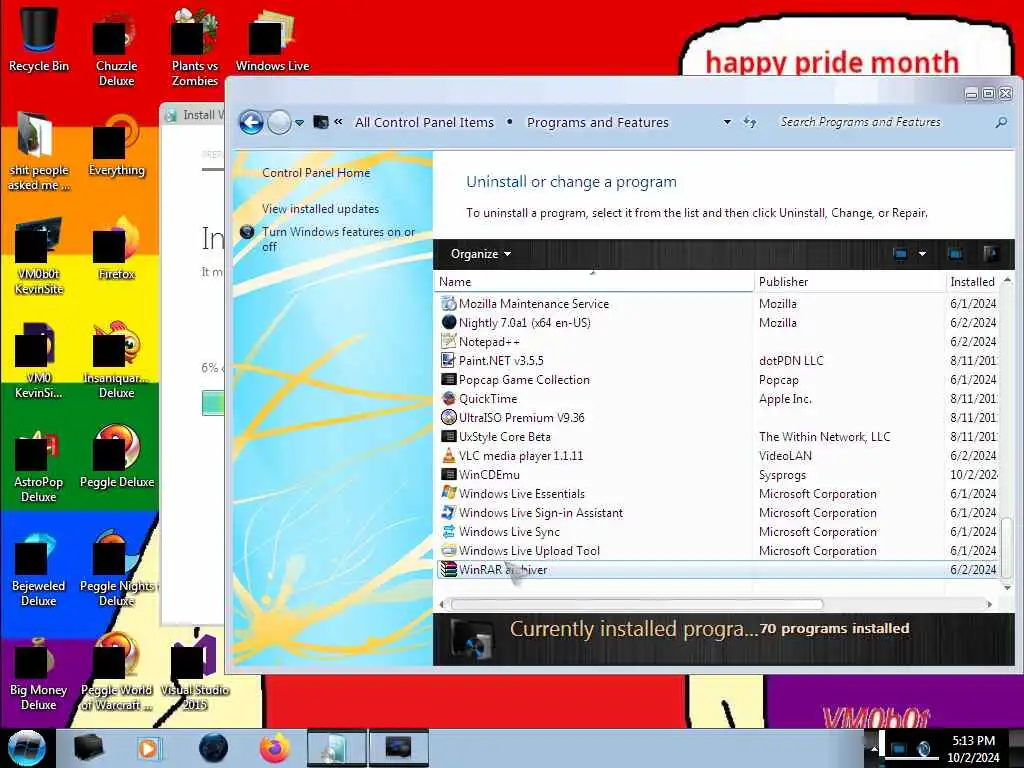Click the scroll down arrow in list
The width and height of the screenshot is (1024, 768).
1006,588
